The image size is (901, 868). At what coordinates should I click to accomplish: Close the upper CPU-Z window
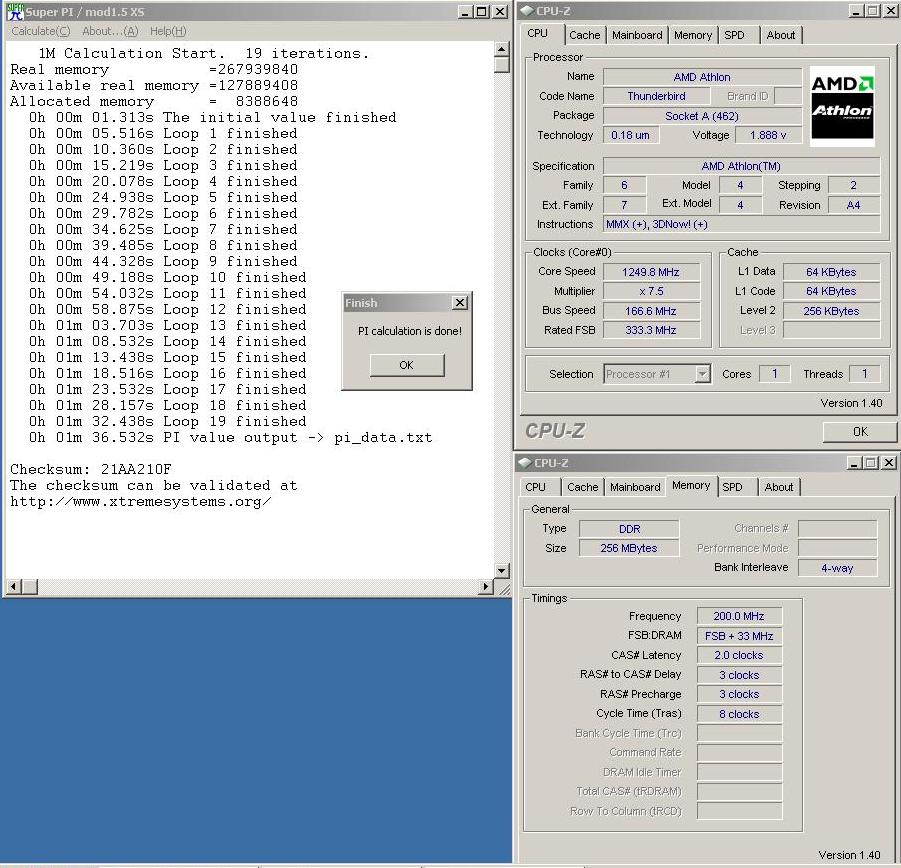pos(891,11)
